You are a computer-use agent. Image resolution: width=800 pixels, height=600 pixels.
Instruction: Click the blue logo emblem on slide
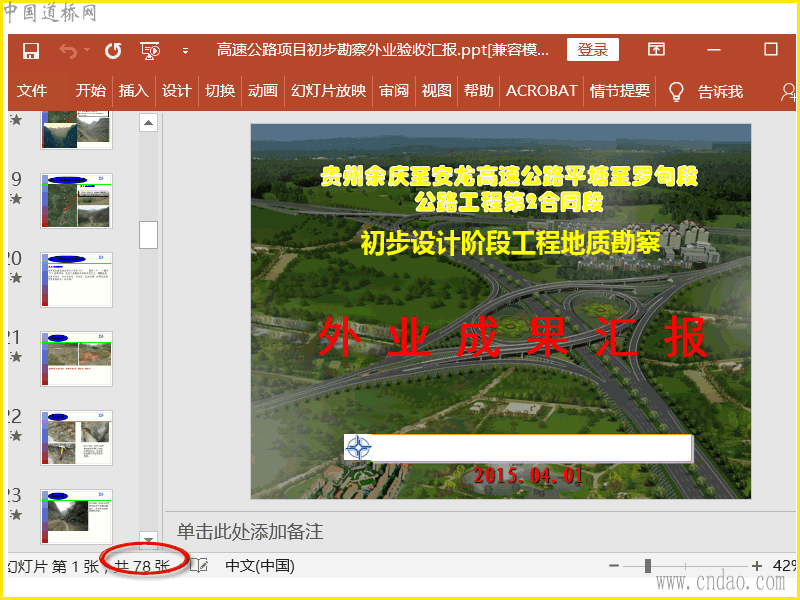(359, 447)
